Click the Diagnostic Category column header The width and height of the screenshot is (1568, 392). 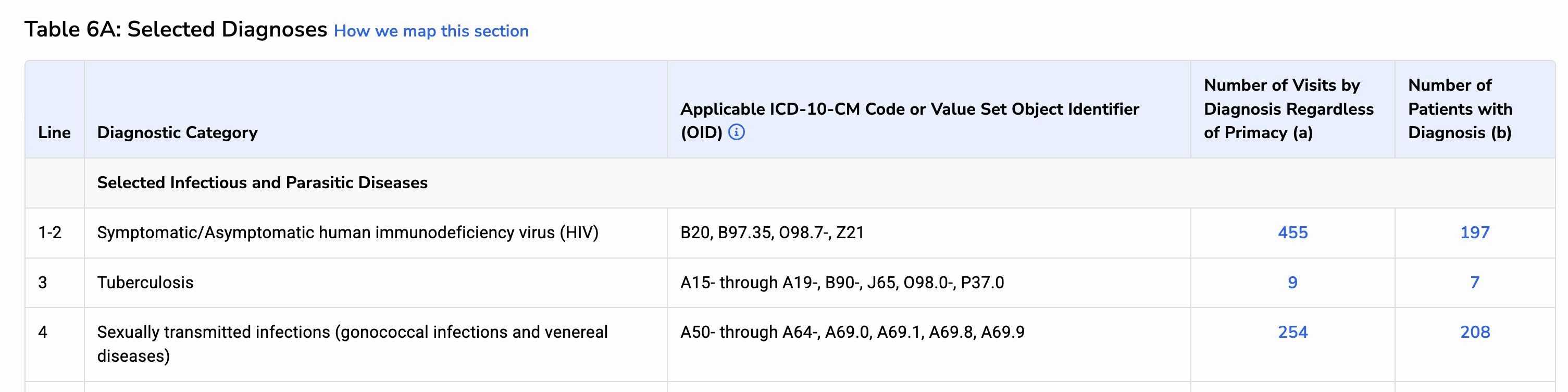coord(177,133)
